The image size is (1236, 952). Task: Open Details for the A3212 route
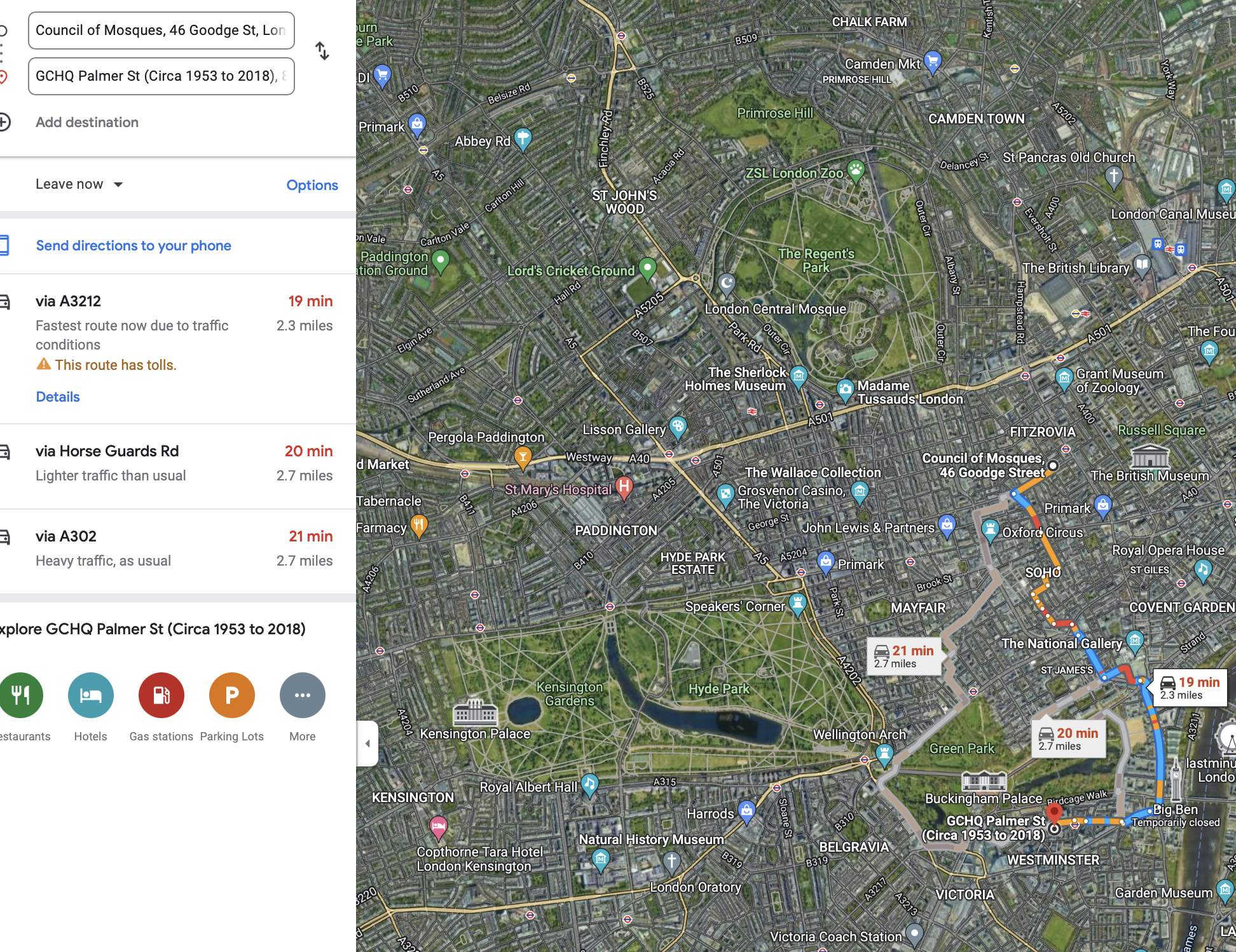(x=58, y=397)
